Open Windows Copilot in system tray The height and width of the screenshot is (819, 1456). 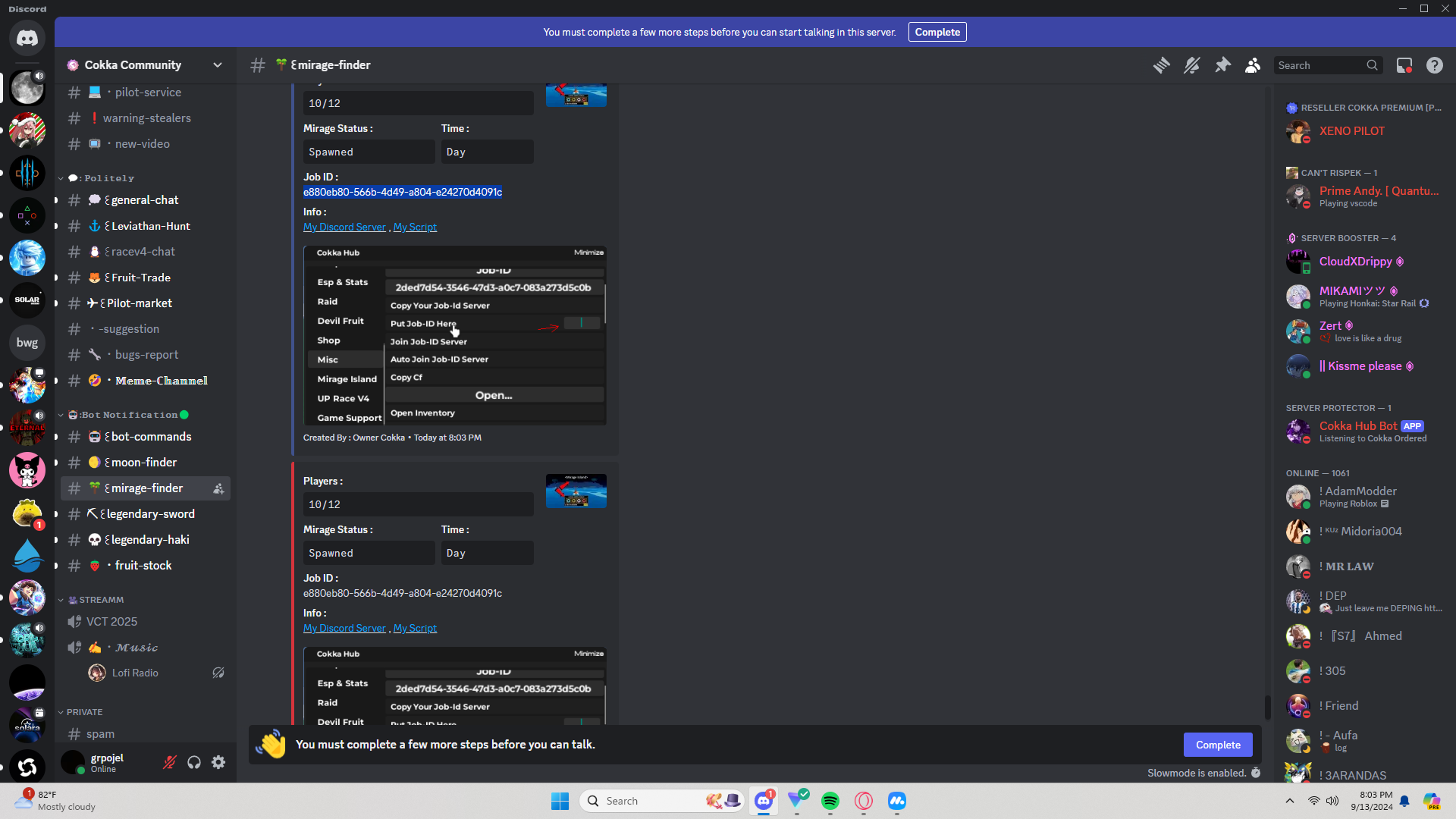coord(1432,801)
